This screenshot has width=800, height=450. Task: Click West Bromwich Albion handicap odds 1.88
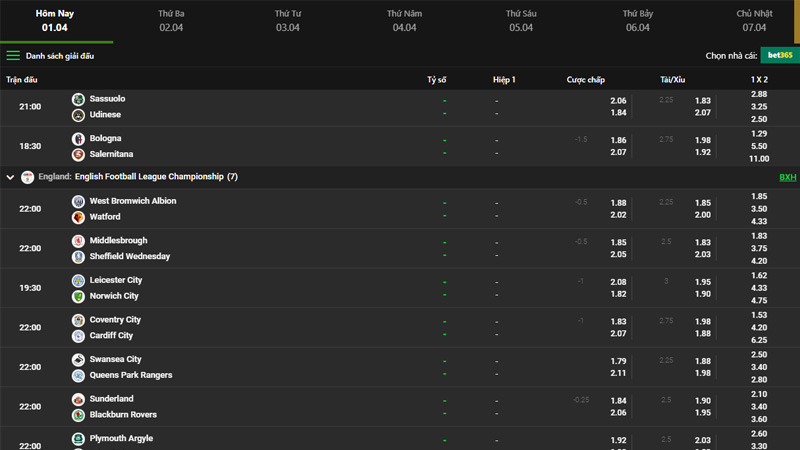click(618, 203)
